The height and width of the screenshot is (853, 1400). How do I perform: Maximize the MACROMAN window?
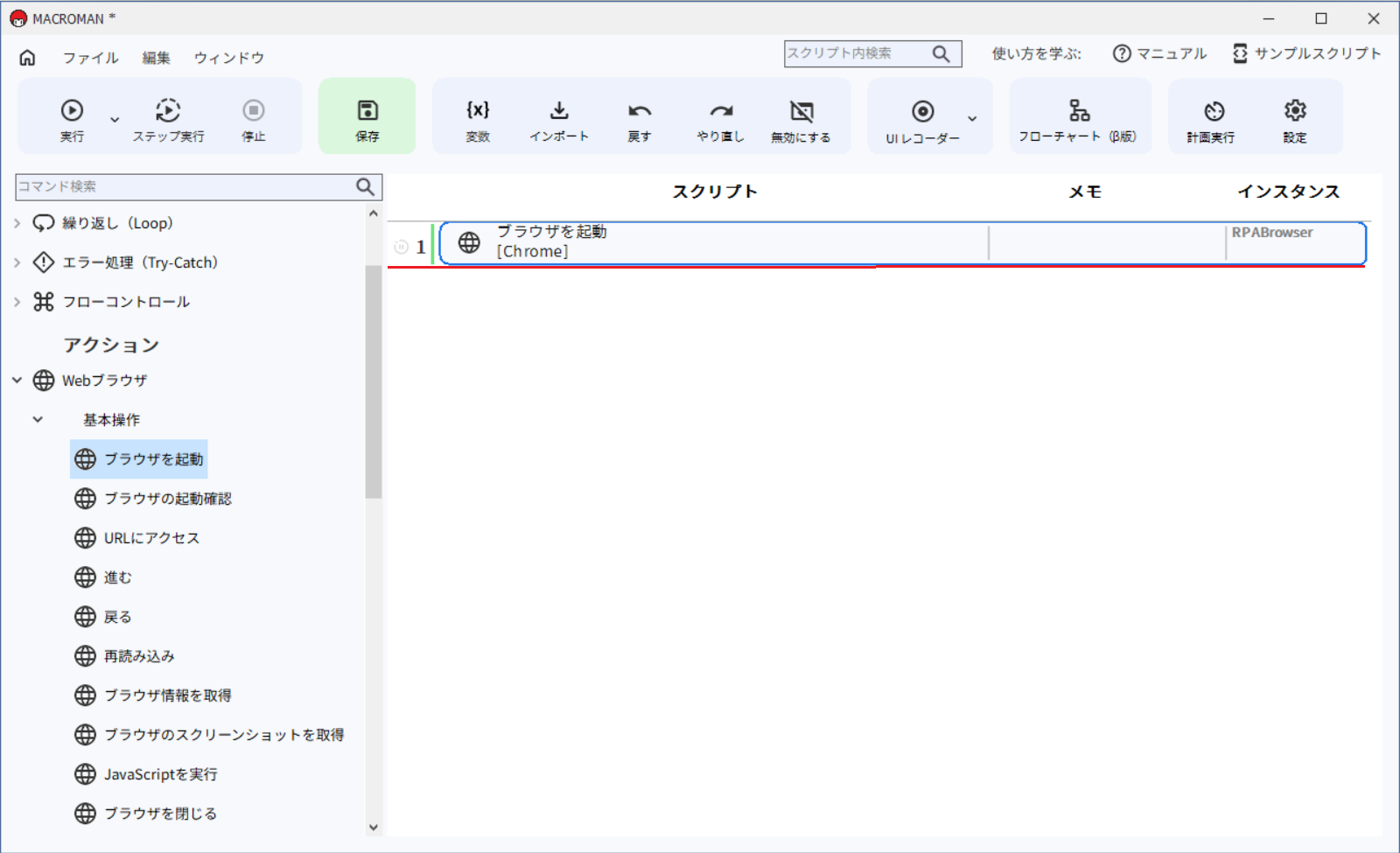pos(1321,18)
